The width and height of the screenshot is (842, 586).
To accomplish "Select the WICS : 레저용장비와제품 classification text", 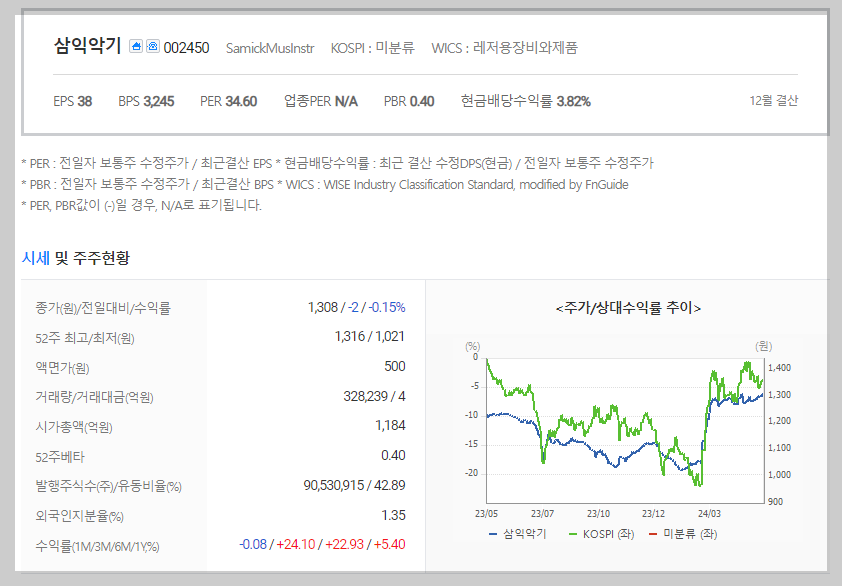I will pos(504,48).
